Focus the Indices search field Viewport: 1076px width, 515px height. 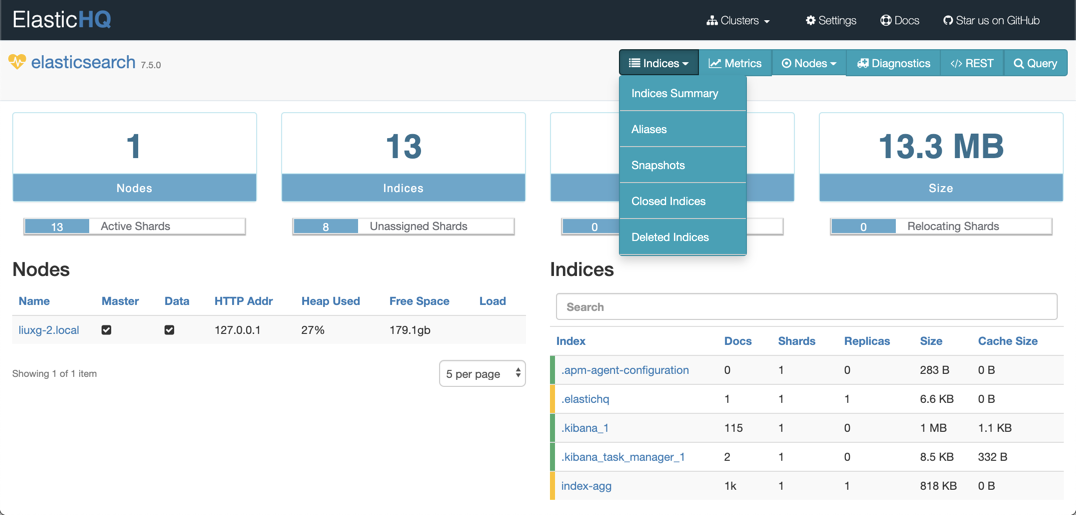(x=806, y=307)
